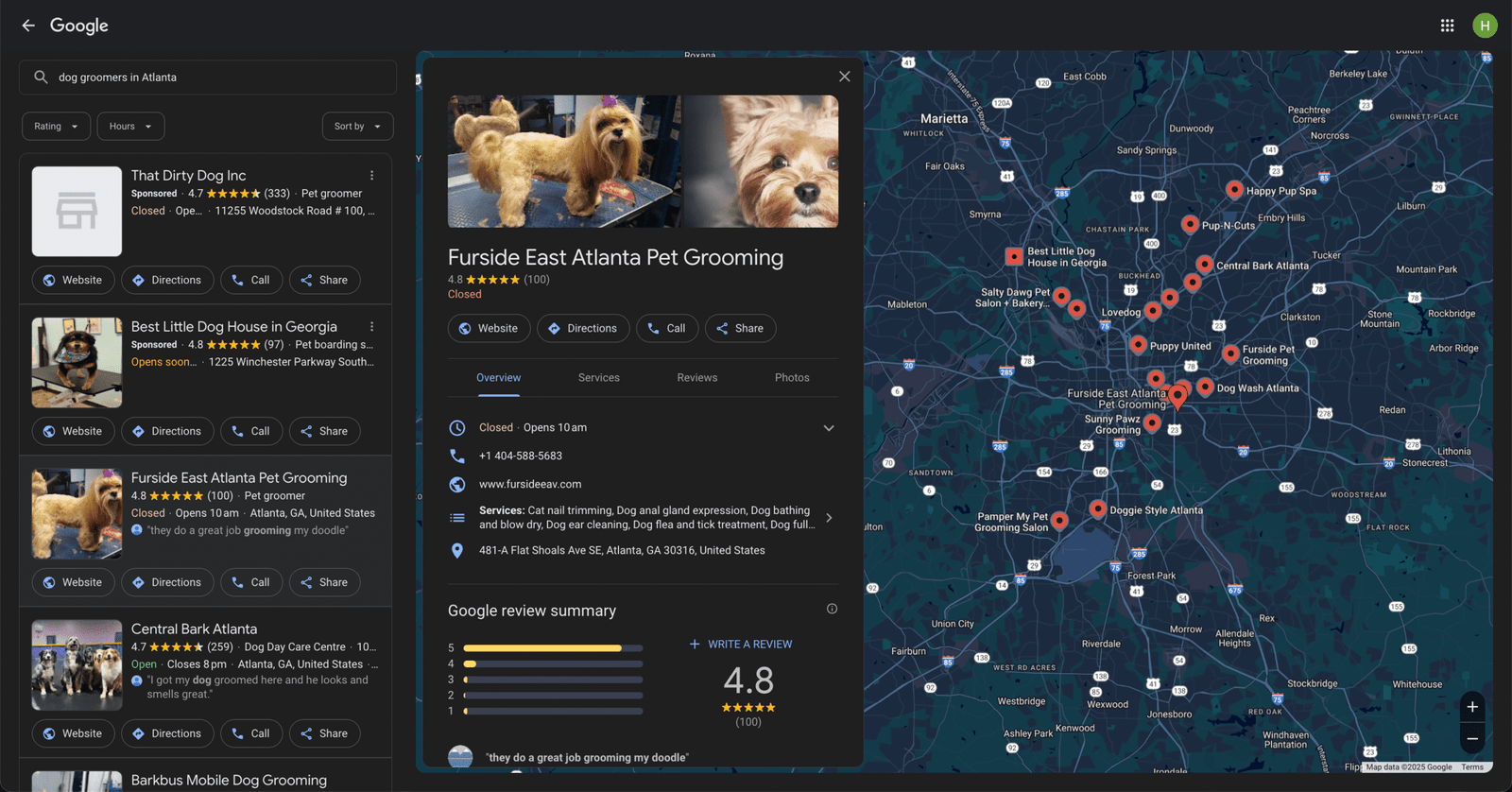Click phone number +1 404-588-5683
This screenshot has height=792, width=1512.
coord(521,456)
